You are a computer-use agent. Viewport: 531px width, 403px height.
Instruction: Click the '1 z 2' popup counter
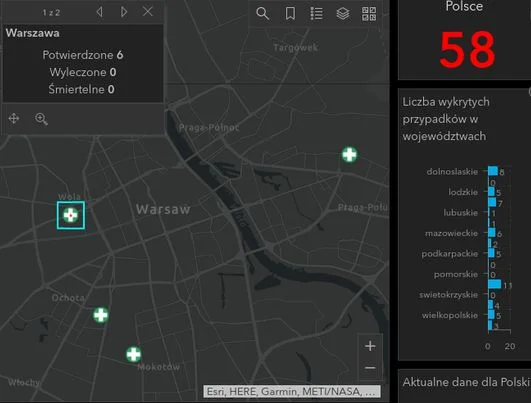pyautogui.click(x=51, y=13)
